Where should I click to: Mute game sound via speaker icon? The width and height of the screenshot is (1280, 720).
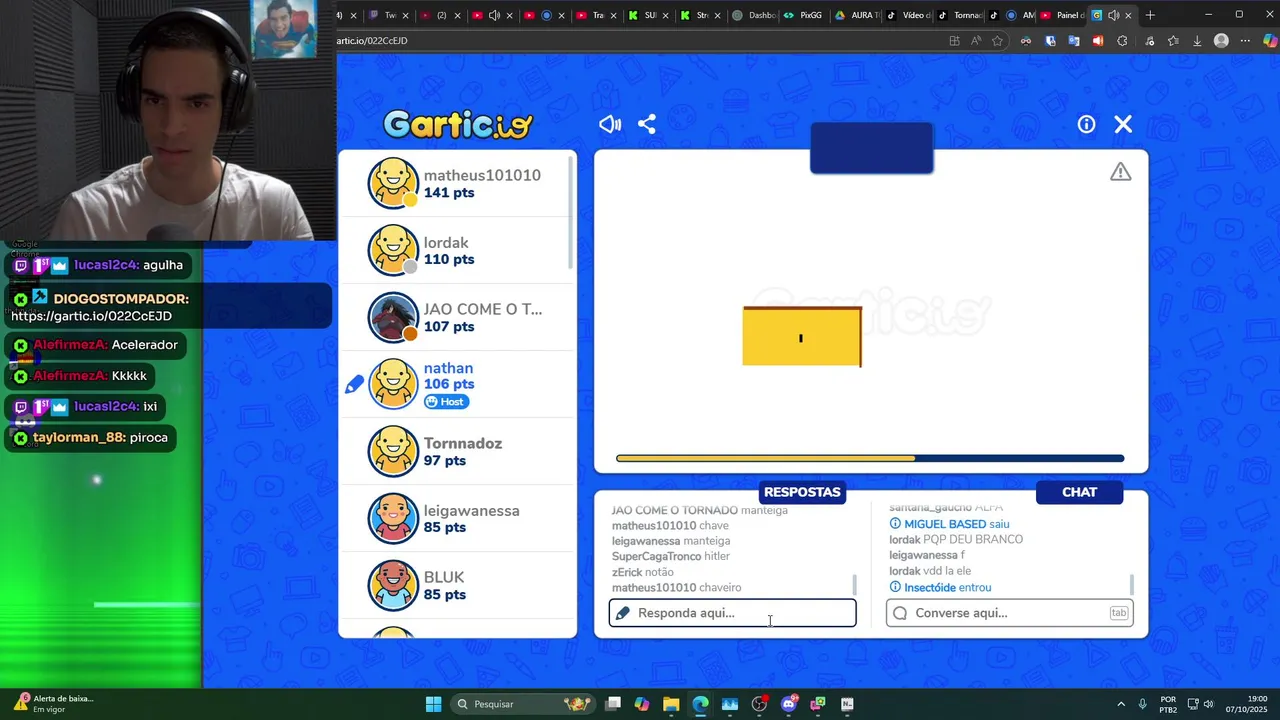[610, 124]
